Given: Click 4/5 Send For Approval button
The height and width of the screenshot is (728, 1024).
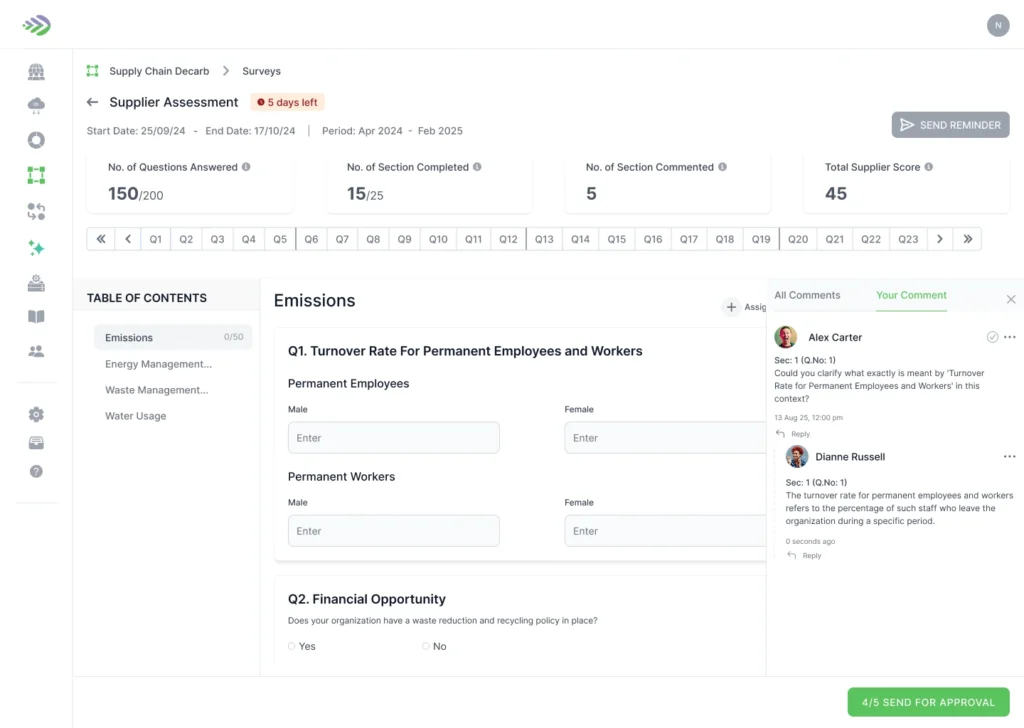Looking at the screenshot, I should tap(928, 702).
